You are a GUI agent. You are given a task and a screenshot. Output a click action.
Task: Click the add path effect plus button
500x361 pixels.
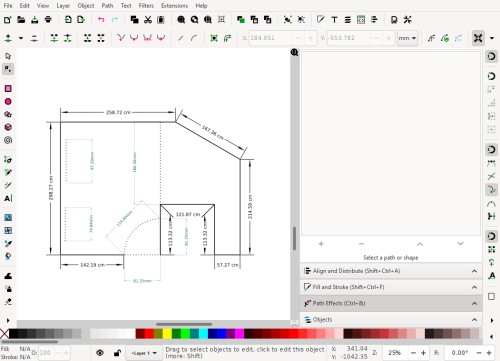[x=321, y=244]
